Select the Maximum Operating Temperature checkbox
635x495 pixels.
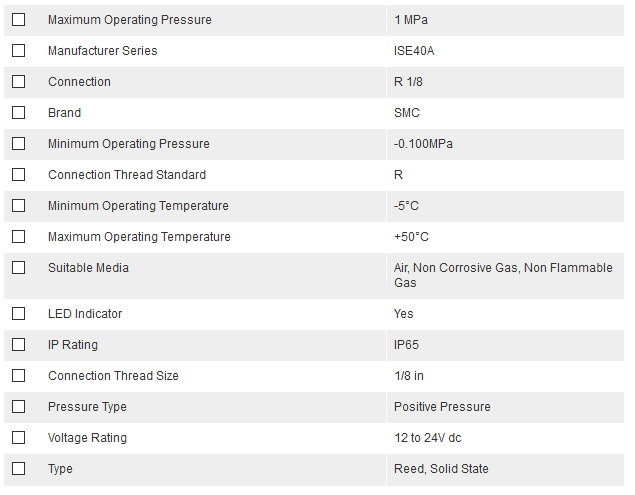[x=19, y=237]
